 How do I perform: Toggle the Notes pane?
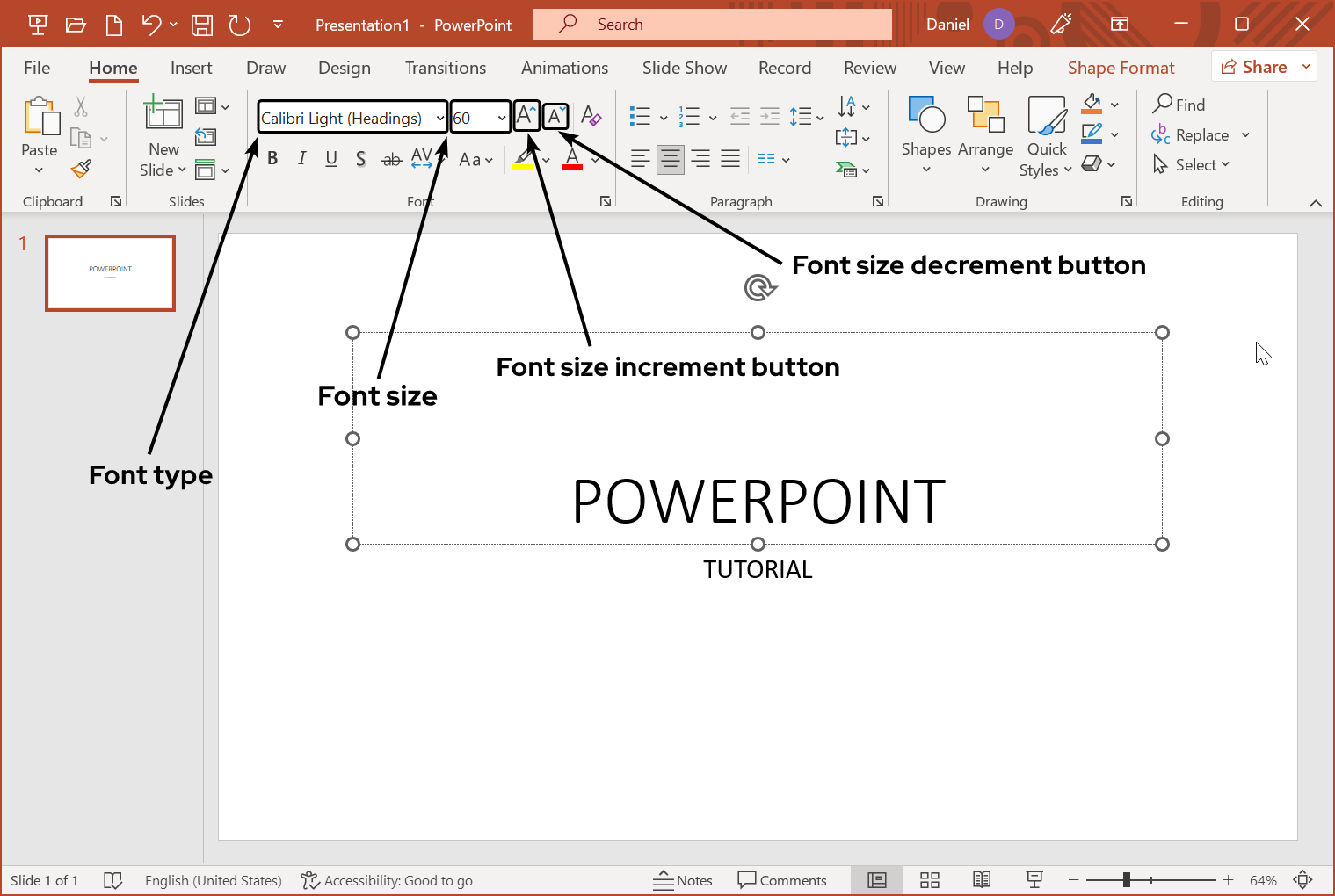[684, 879]
